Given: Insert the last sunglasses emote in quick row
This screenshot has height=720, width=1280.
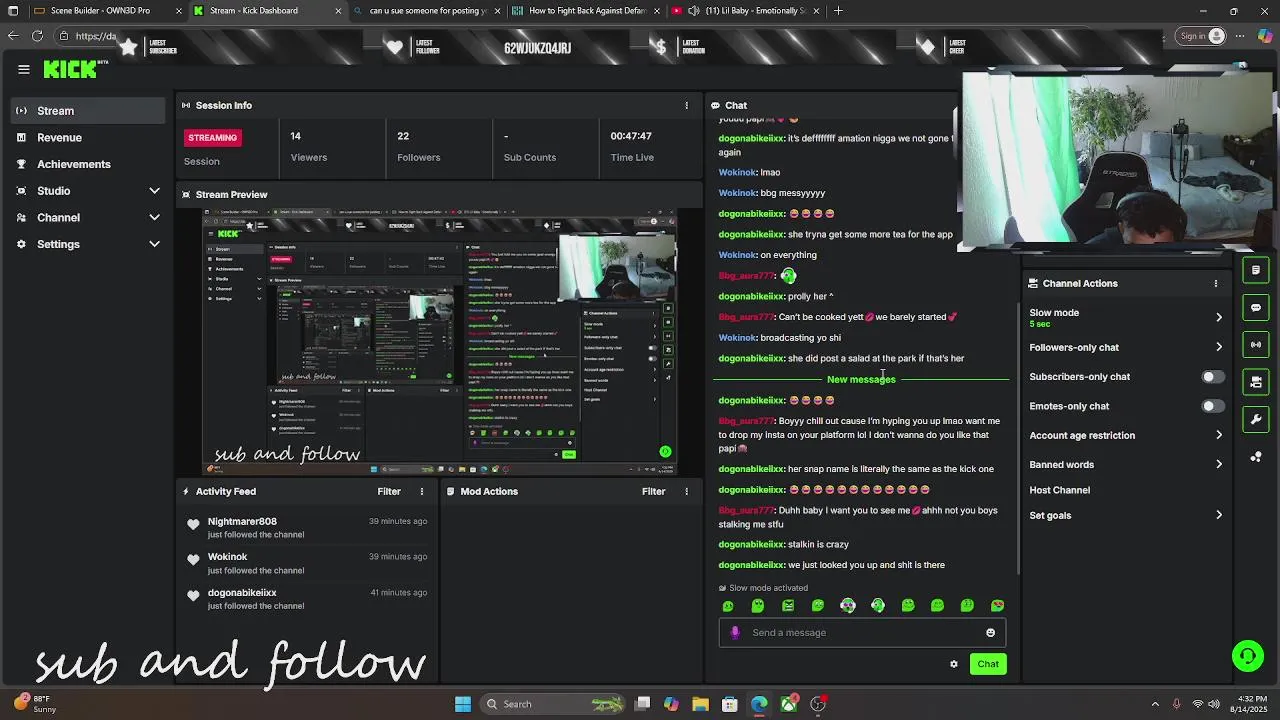Looking at the screenshot, I should point(997,605).
